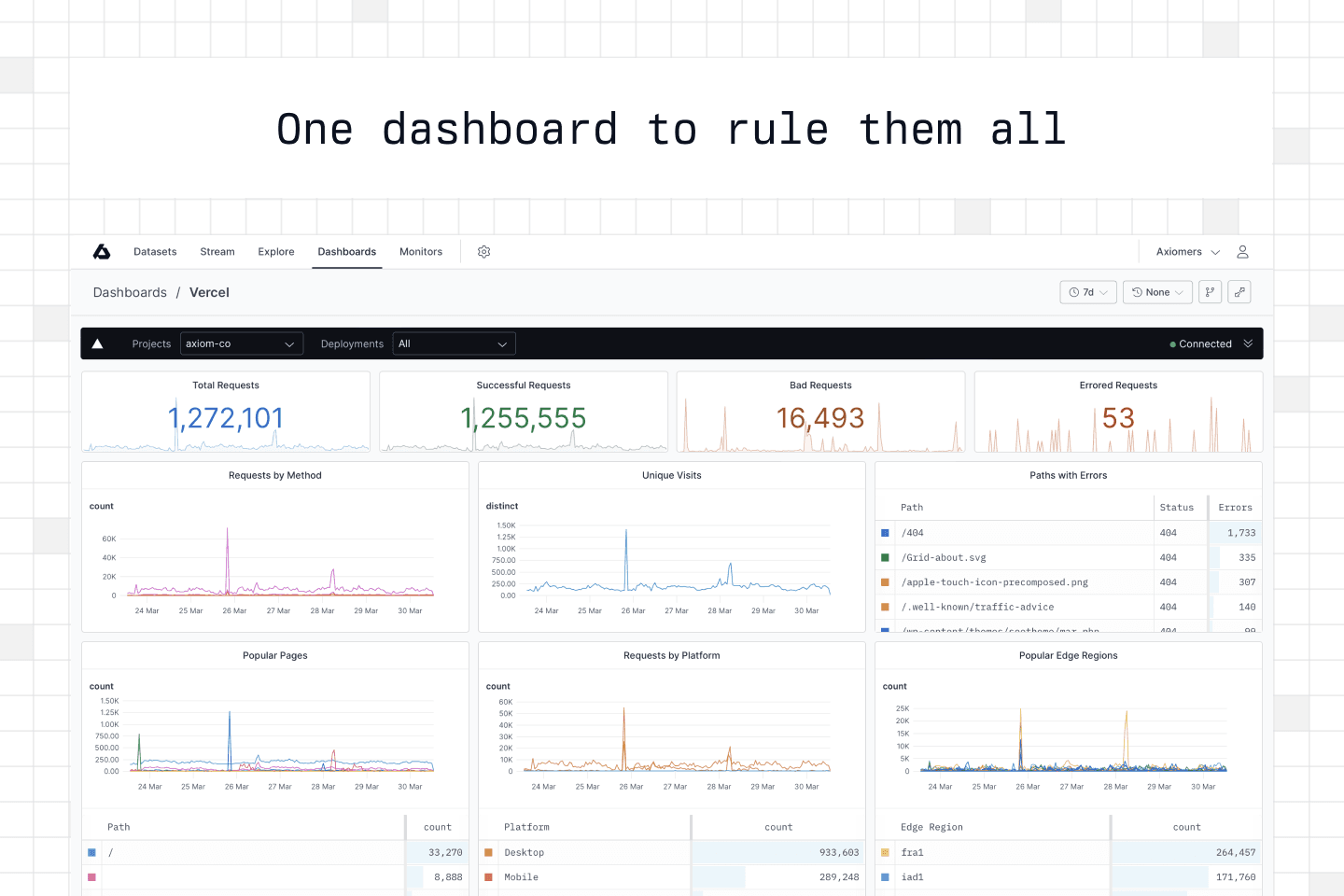This screenshot has width=1344, height=896.
Task: Open the 7d time range dropdown
Action: point(1088,292)
